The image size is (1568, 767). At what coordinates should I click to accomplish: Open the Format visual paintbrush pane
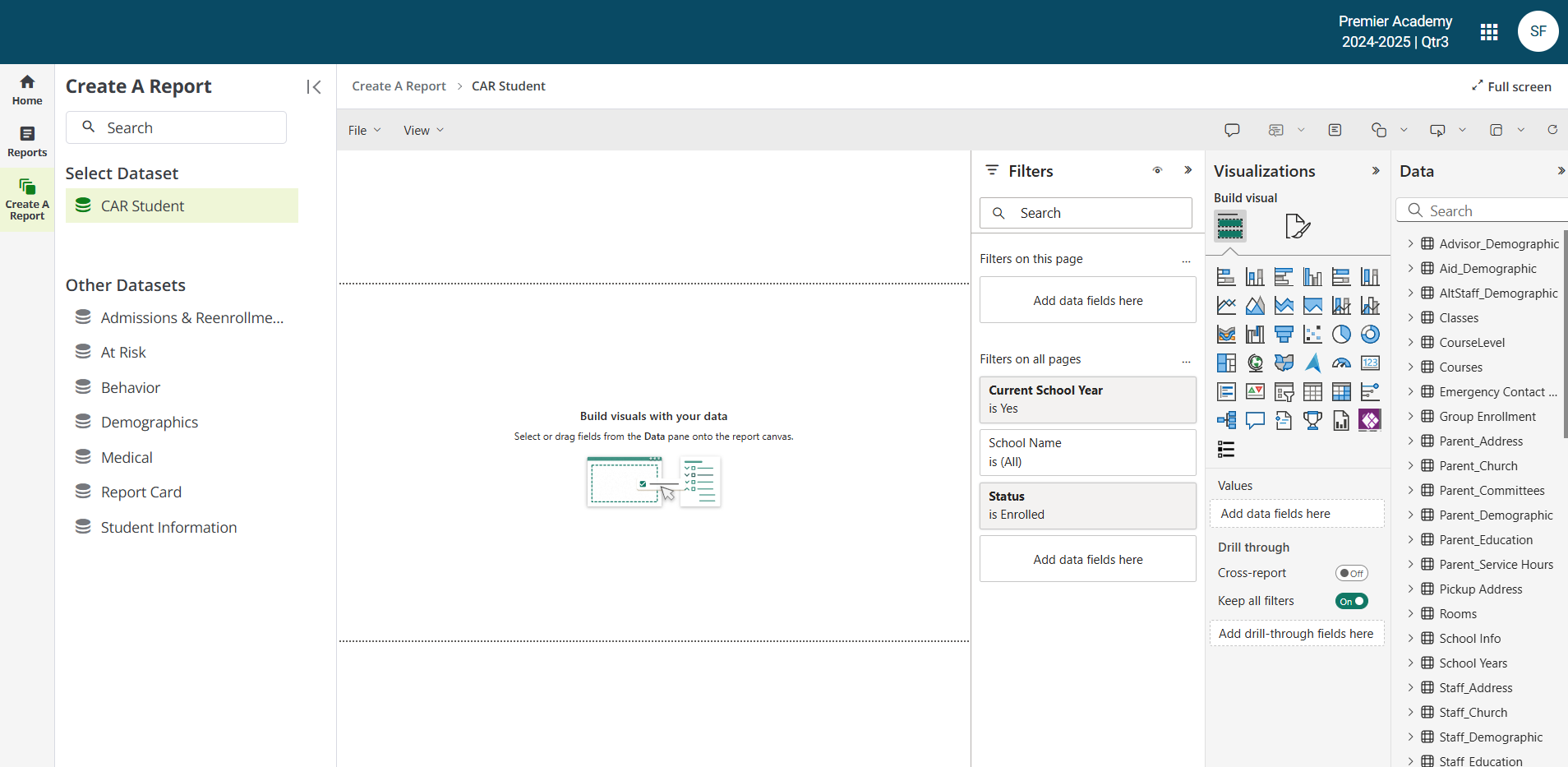[1297, 226]
